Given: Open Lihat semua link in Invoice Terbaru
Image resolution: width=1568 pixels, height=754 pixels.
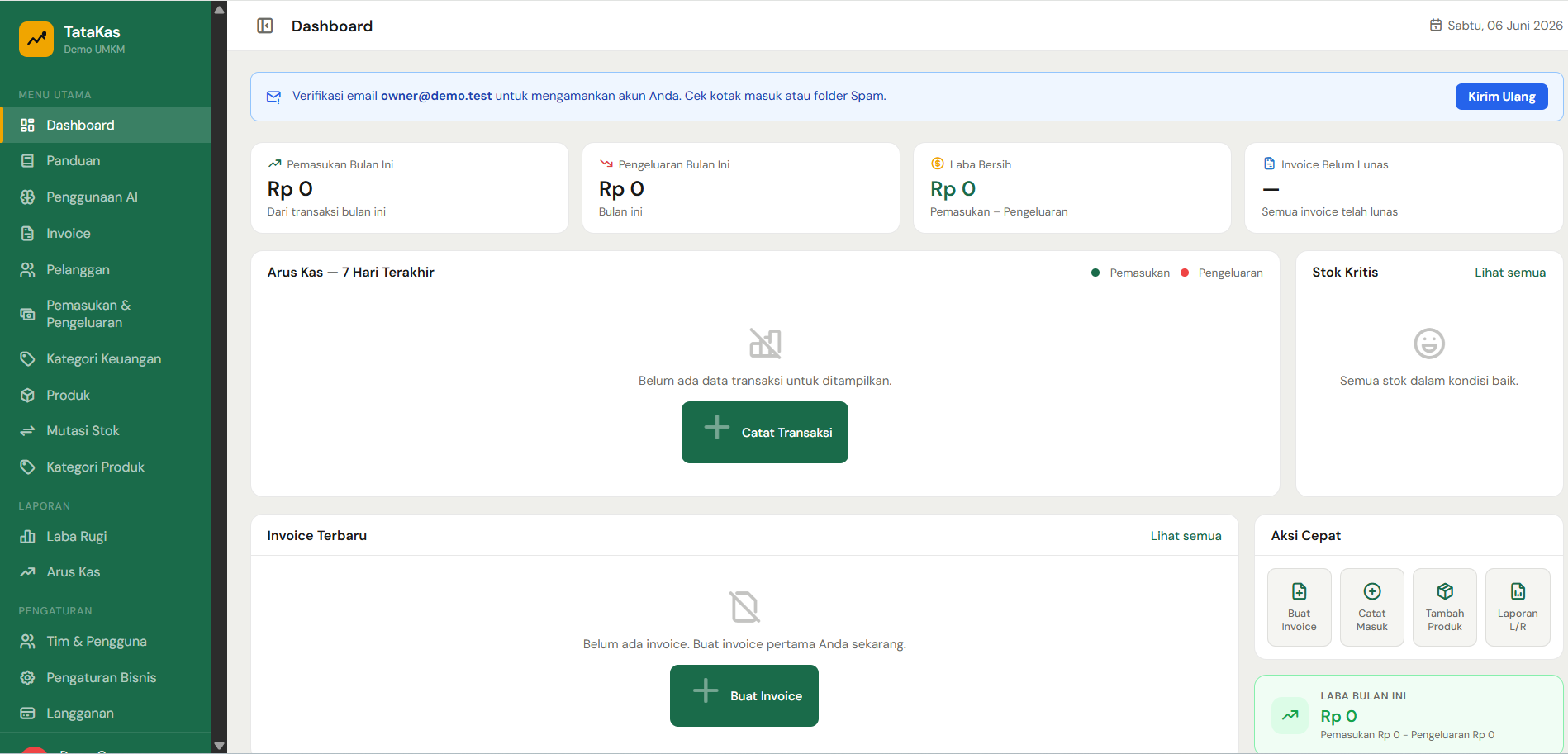Looking at the screenshot, I should pos(1186,536).
